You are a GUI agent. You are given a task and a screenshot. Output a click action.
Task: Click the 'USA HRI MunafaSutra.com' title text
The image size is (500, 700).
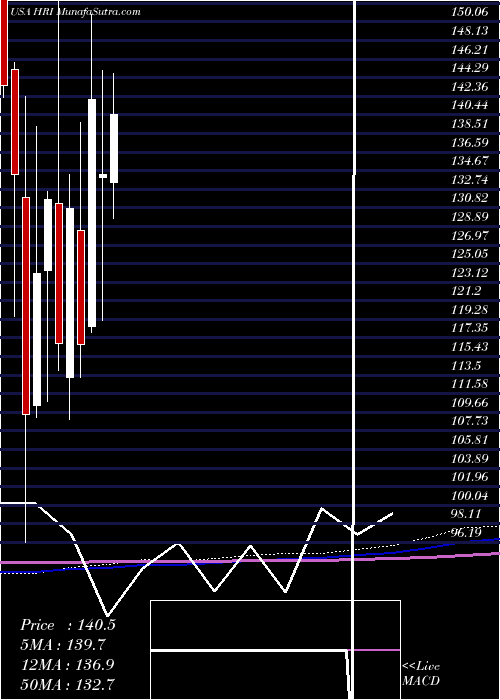(74, 12)
